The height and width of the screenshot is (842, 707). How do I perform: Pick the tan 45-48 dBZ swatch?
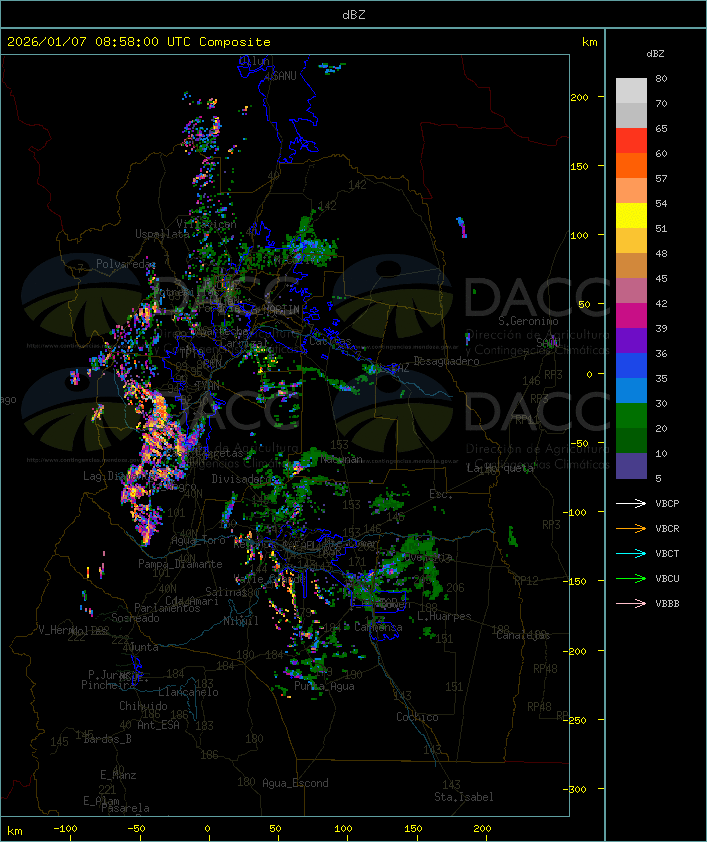[631, 266]
